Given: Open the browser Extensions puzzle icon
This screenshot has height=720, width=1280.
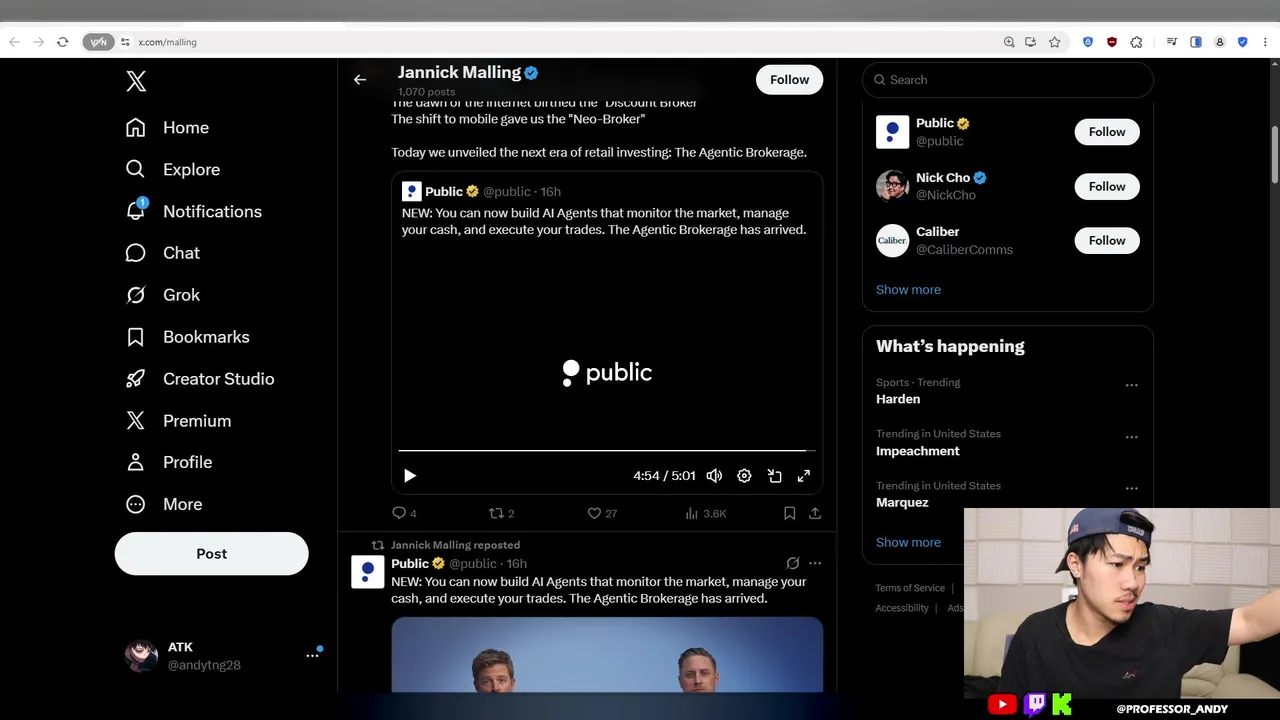Looking at the screenshot, I should tap(1136, 42).
